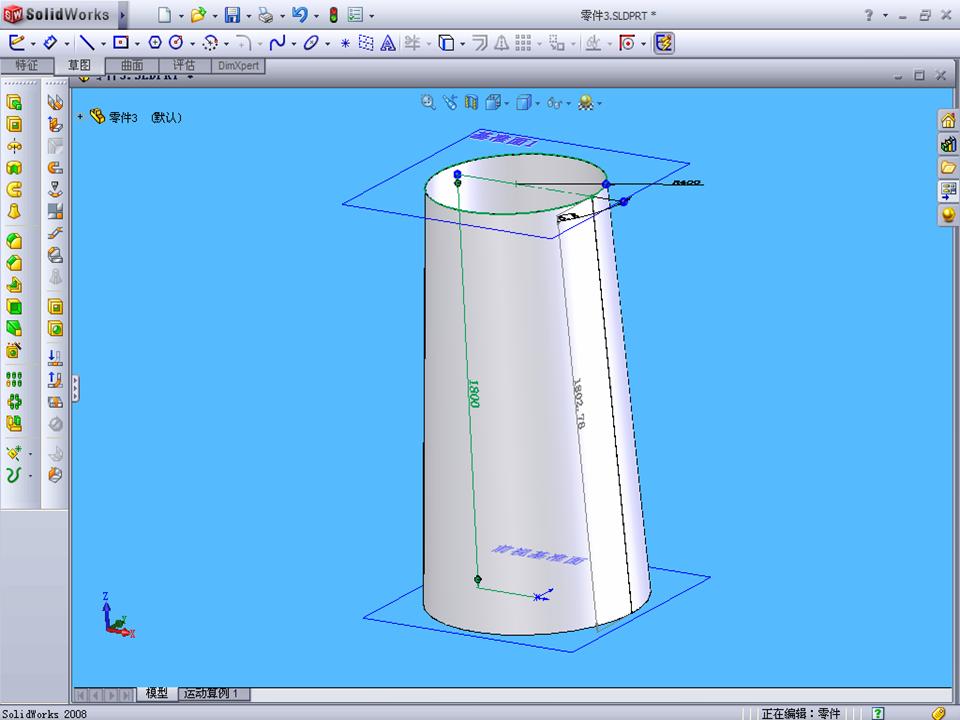Switch to the 特征 tab
Viewport: 960px width, 720px height.
coord(26,65)
